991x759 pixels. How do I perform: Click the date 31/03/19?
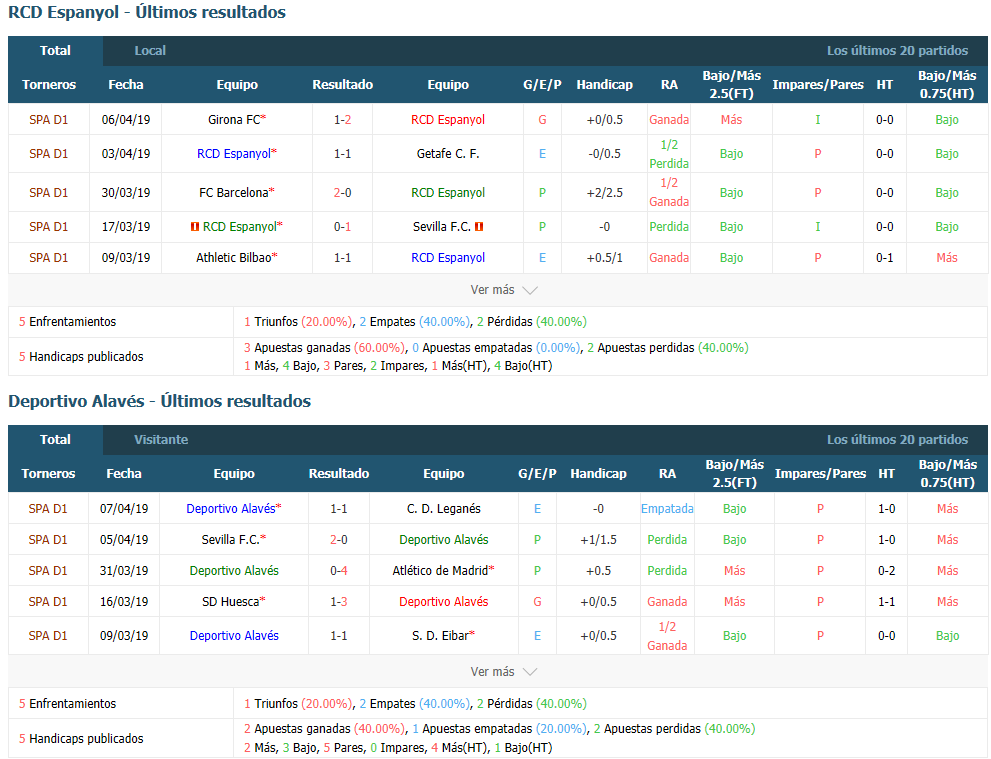(124, 571)
